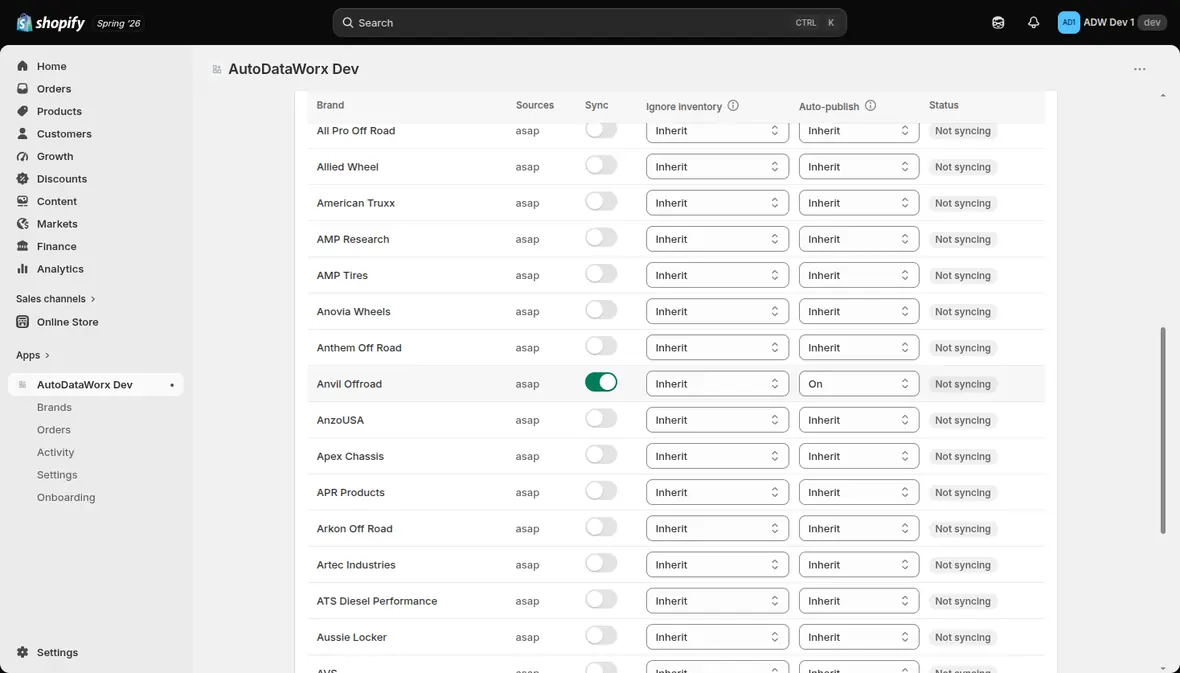Click the Status column header
The image size is (1180, 673).
tap(944, 105)
